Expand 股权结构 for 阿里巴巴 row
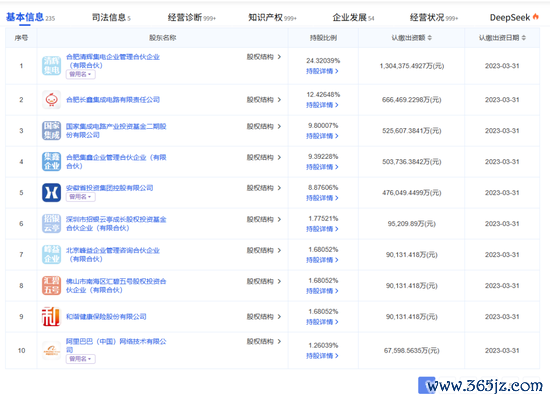The height and width of the screenshot is (401, 550). [264, 341]
